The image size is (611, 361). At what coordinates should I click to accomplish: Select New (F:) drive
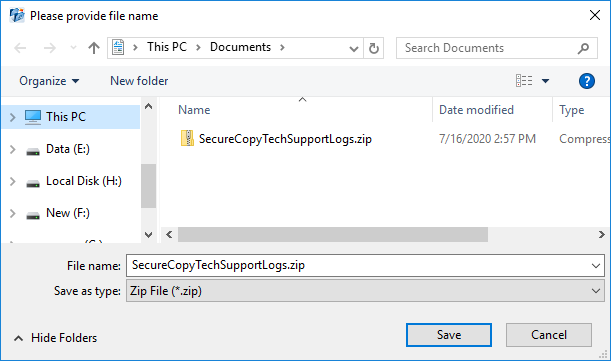(x=68, y=213)
